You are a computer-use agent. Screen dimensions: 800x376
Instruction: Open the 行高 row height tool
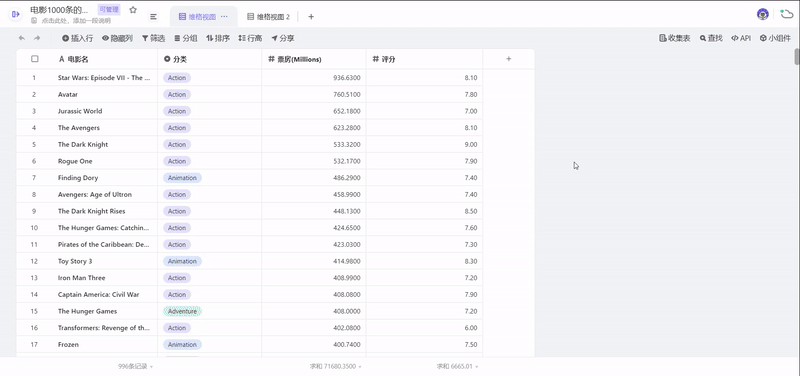(x=251, y=38)
